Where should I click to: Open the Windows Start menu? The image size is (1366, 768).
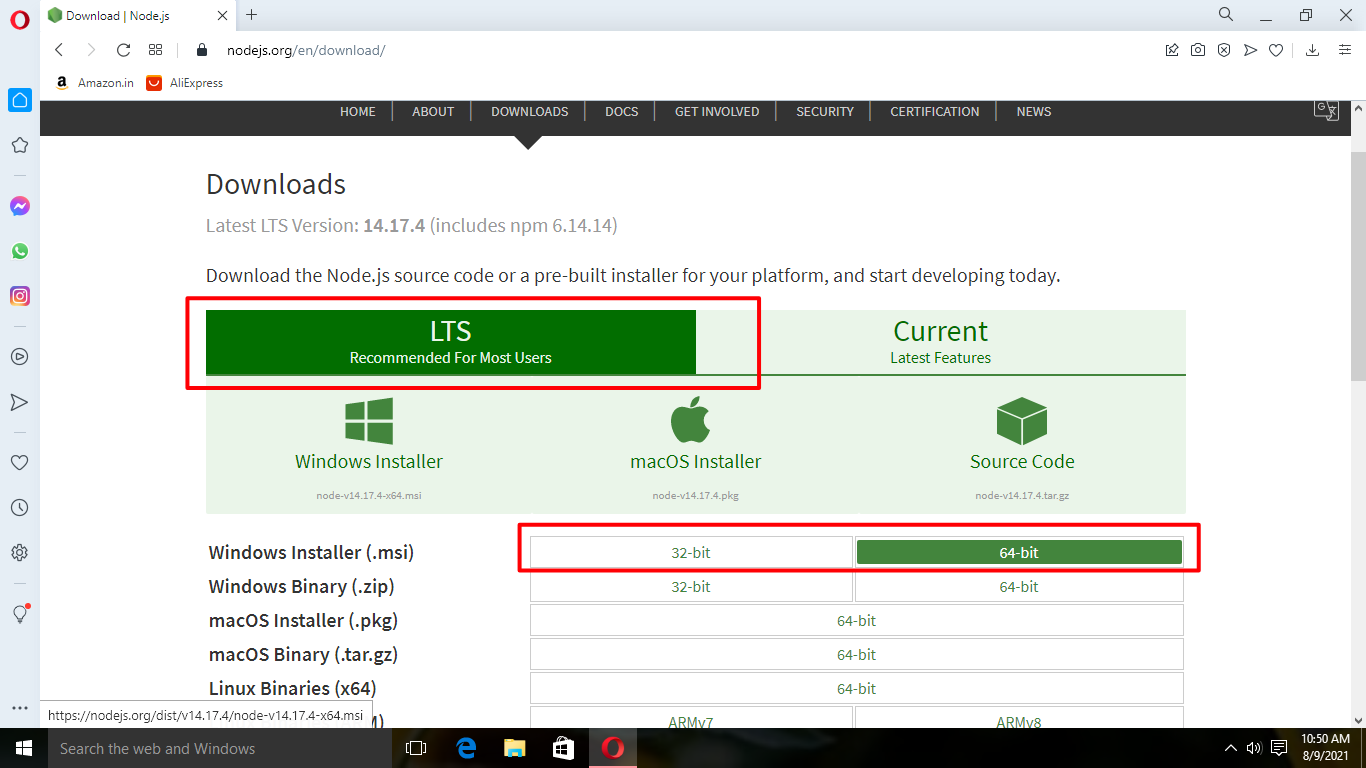coord(23,748)
